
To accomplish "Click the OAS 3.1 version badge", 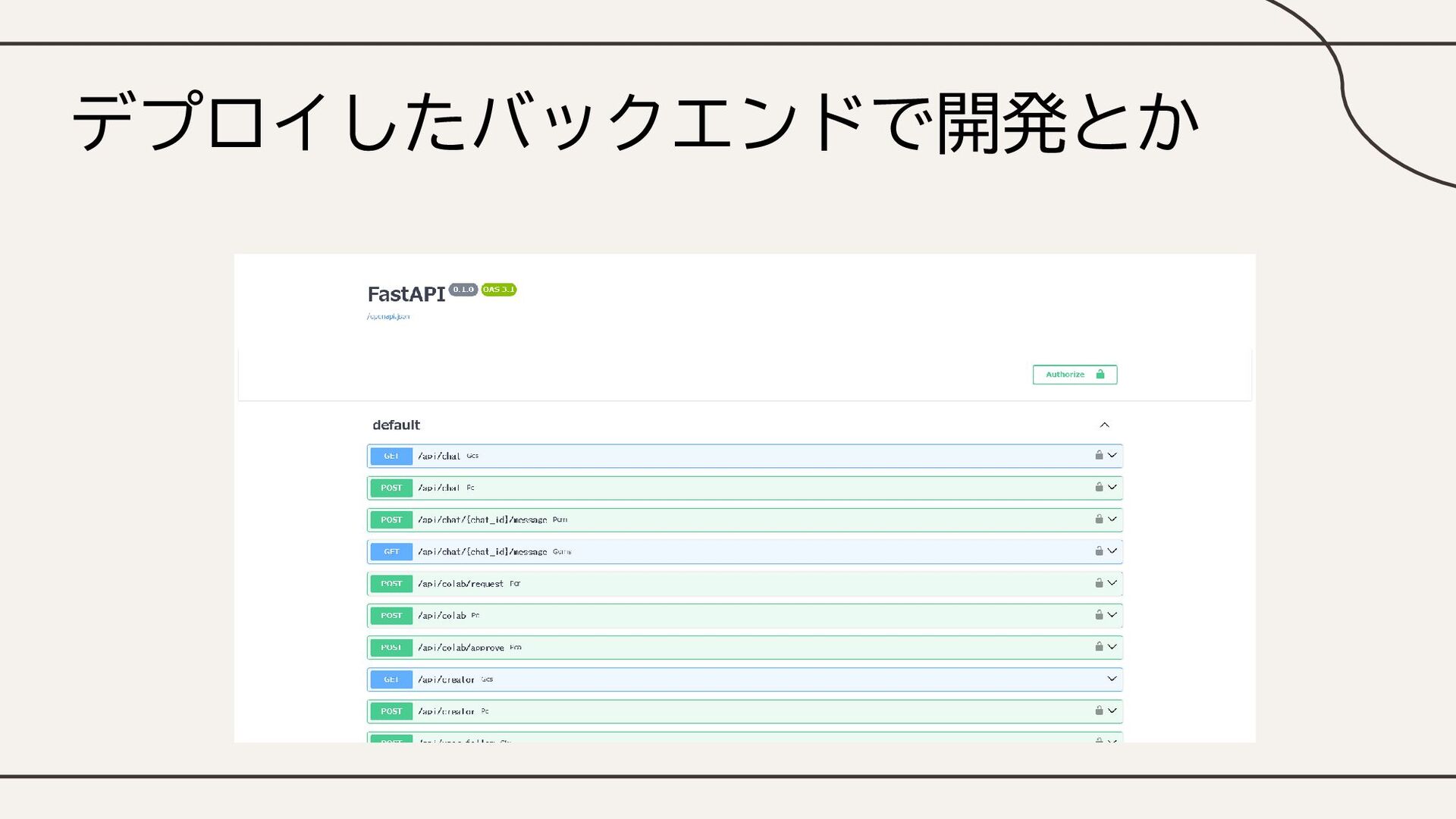I will click(498, 290).
